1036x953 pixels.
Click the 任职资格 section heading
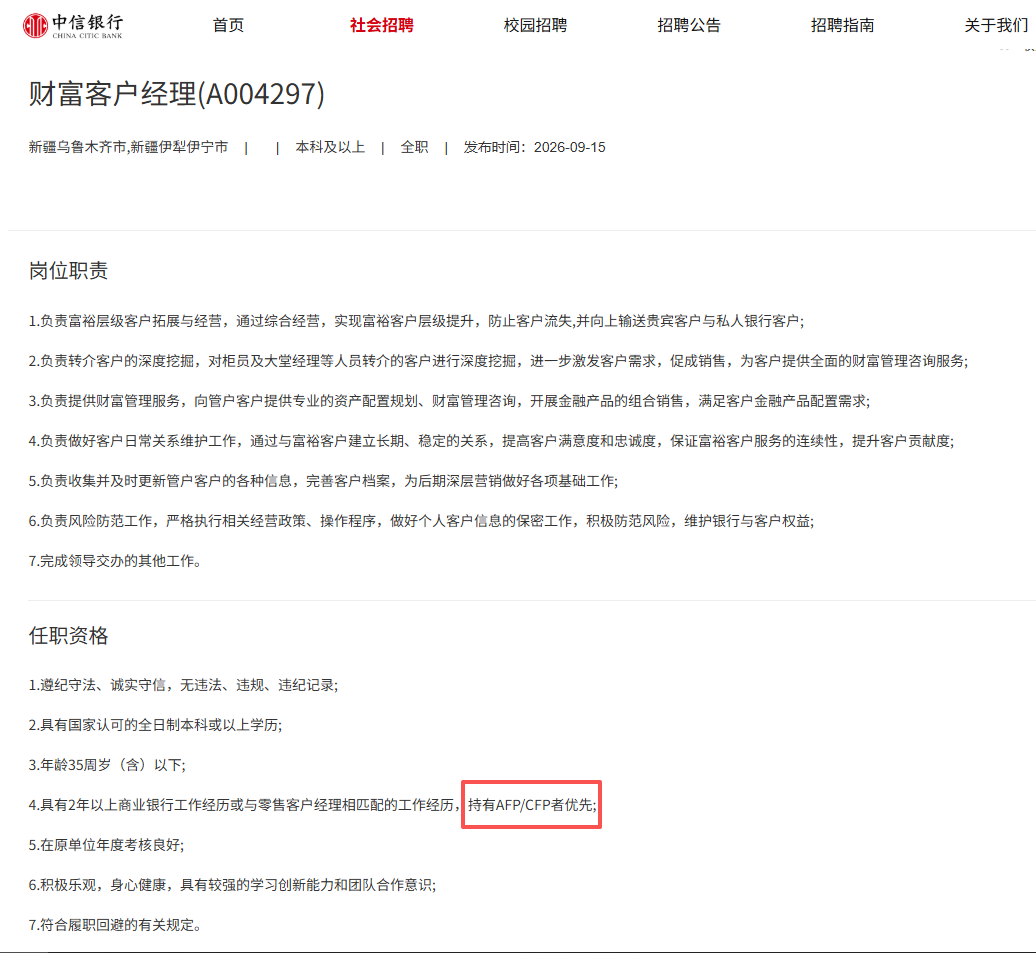click(x=69, y=636)
